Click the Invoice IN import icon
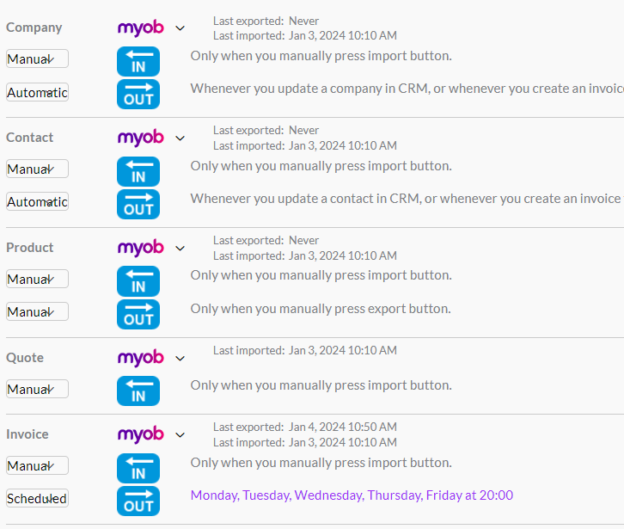The width and height of the screenshot is (624, 529). click(138, 468)
